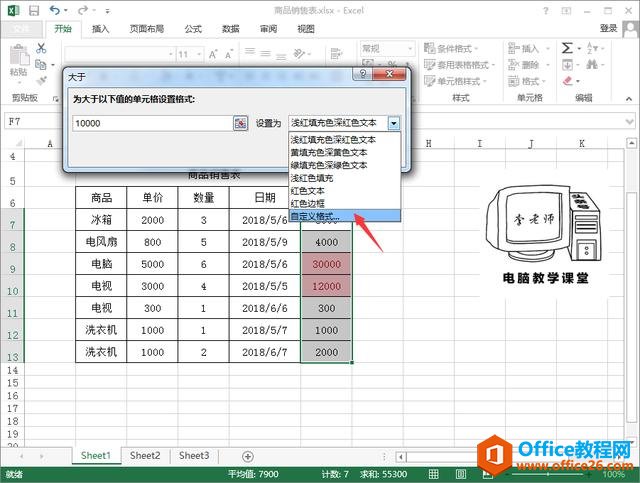Expand the formula bar
Screen dimensions: 640x483
(x=629, y=121)
